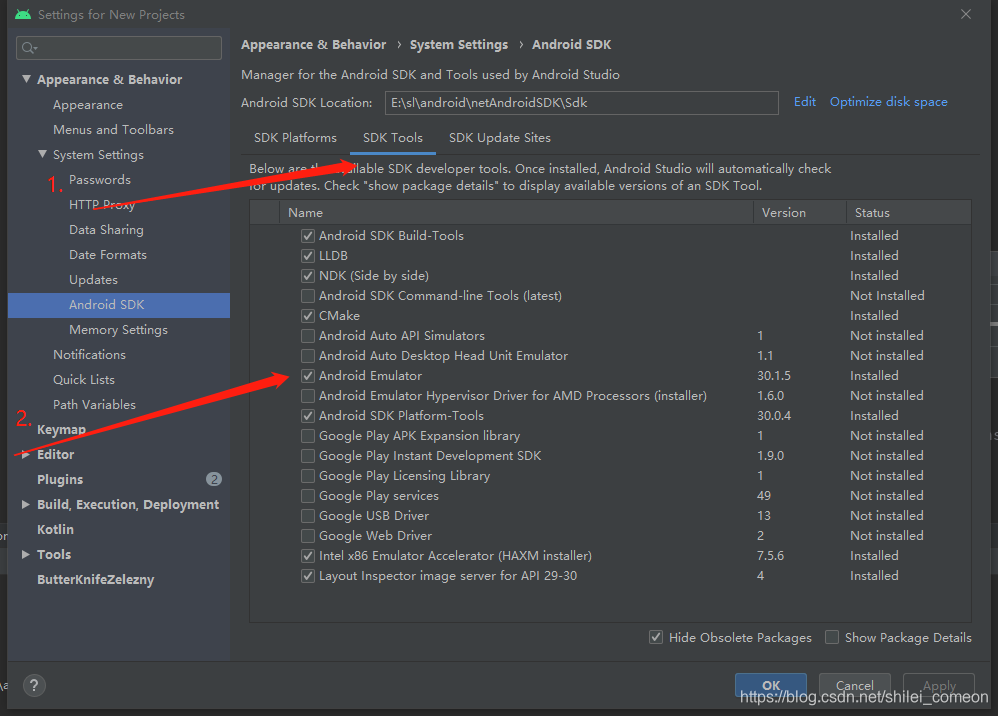Close the Settings dialog window
Screen dimensions: 998x716
coord(966,14)
